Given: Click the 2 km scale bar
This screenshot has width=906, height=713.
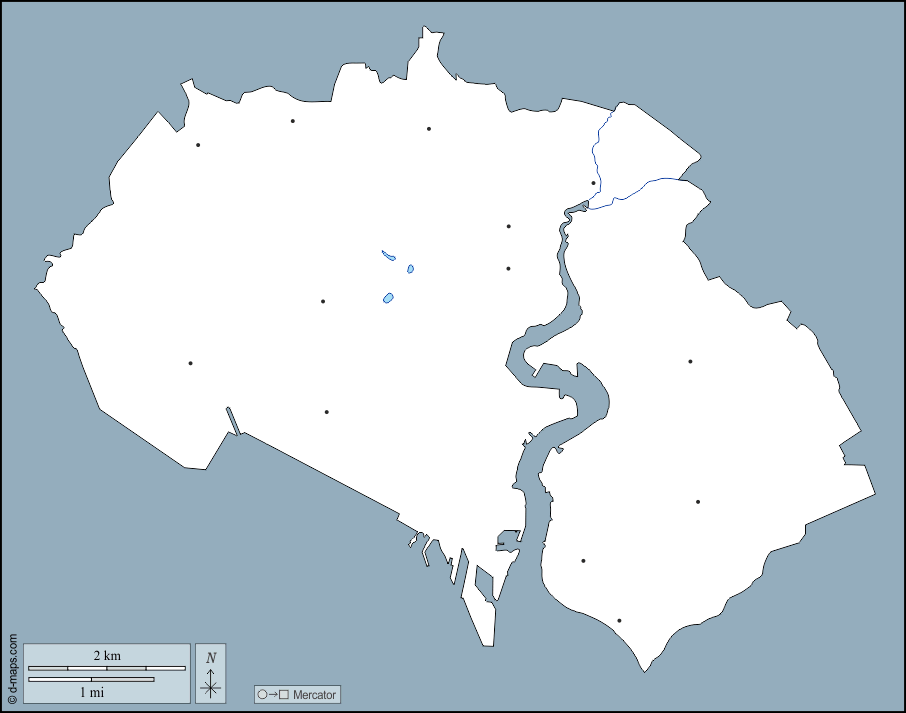Looking at the screenshot, I should click(x=106, y=667).
